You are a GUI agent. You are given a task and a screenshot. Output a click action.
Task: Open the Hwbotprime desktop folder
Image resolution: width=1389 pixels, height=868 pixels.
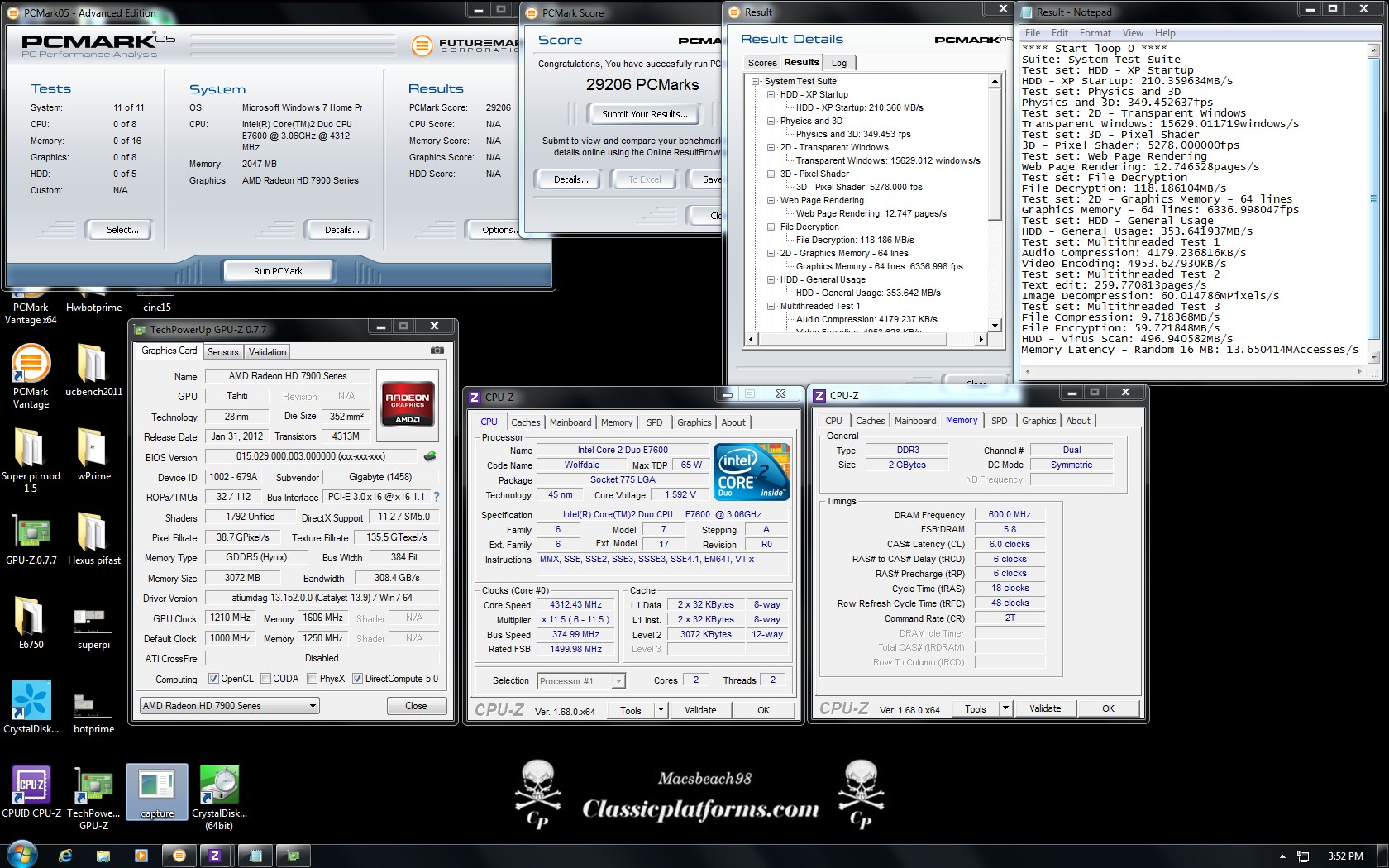(x=93, y=302)
